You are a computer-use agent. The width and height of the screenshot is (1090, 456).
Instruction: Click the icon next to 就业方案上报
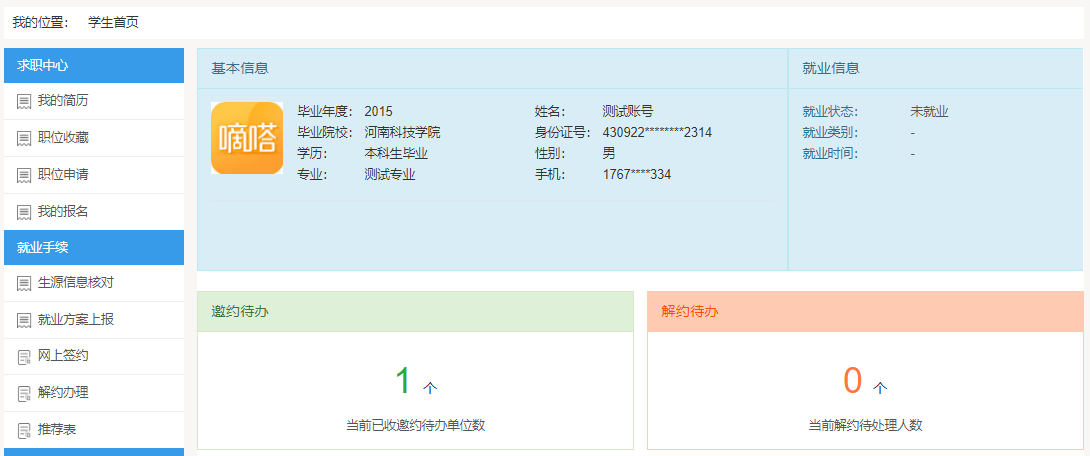point(24,321)
